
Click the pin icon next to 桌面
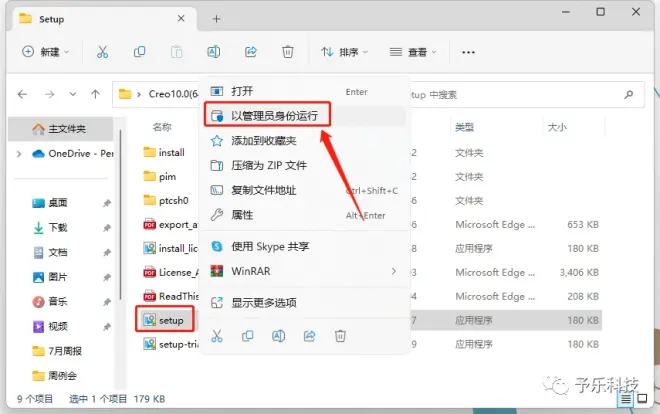pyautogui.click(x=107, y=203)
